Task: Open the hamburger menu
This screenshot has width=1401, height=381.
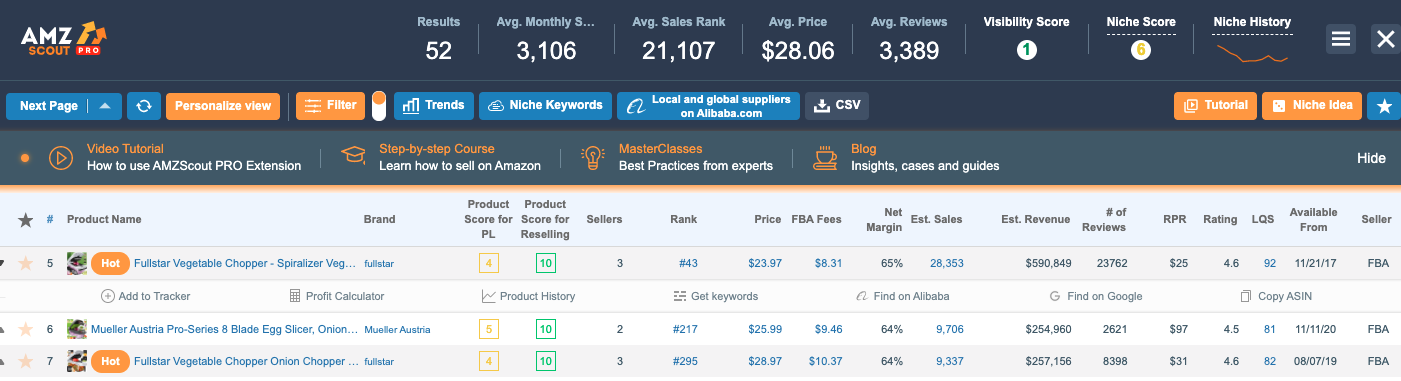Action: (x=1341, y=39)
